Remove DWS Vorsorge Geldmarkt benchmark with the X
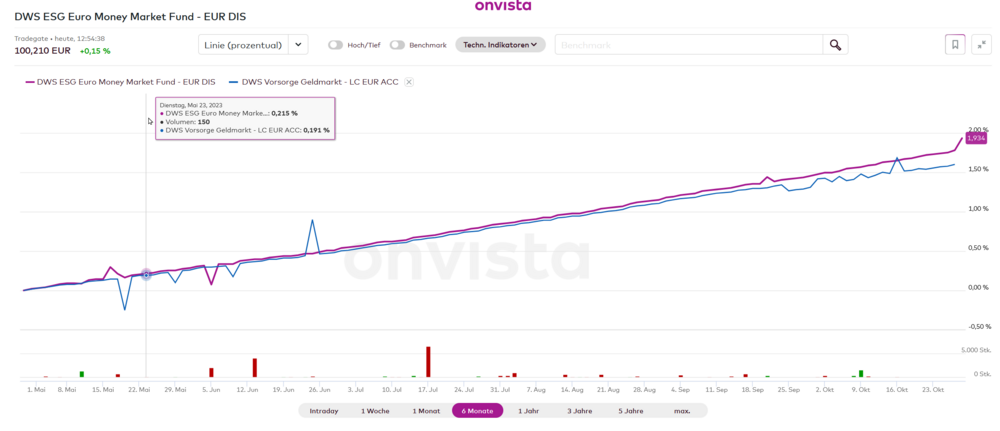Screen dimensions: 1000x431 [409, 82]
